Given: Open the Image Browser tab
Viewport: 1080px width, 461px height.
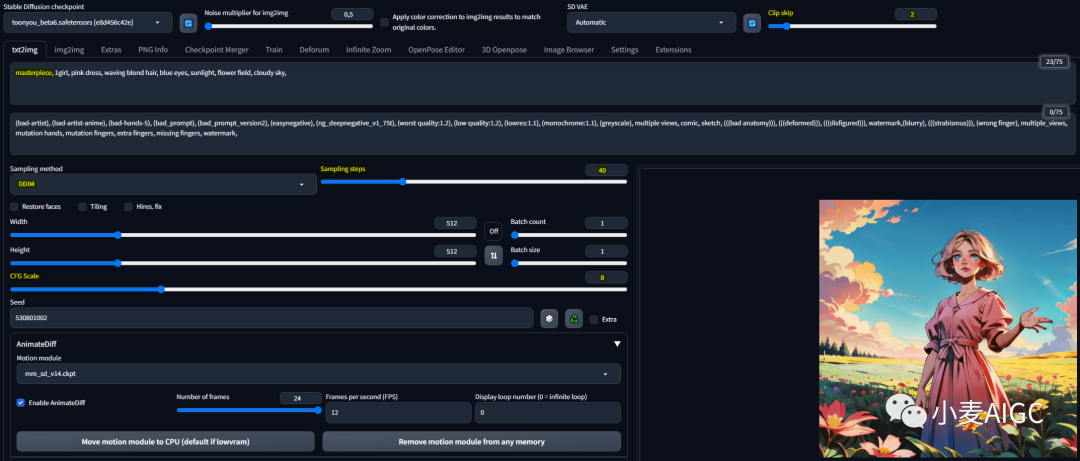Looking at the screenshot, I should pyautogui.click(x=569, y=50).
